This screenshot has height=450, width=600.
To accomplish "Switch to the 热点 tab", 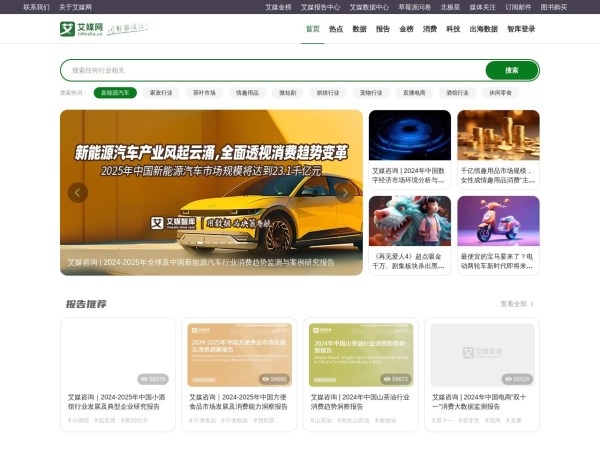I will [336, 29].
